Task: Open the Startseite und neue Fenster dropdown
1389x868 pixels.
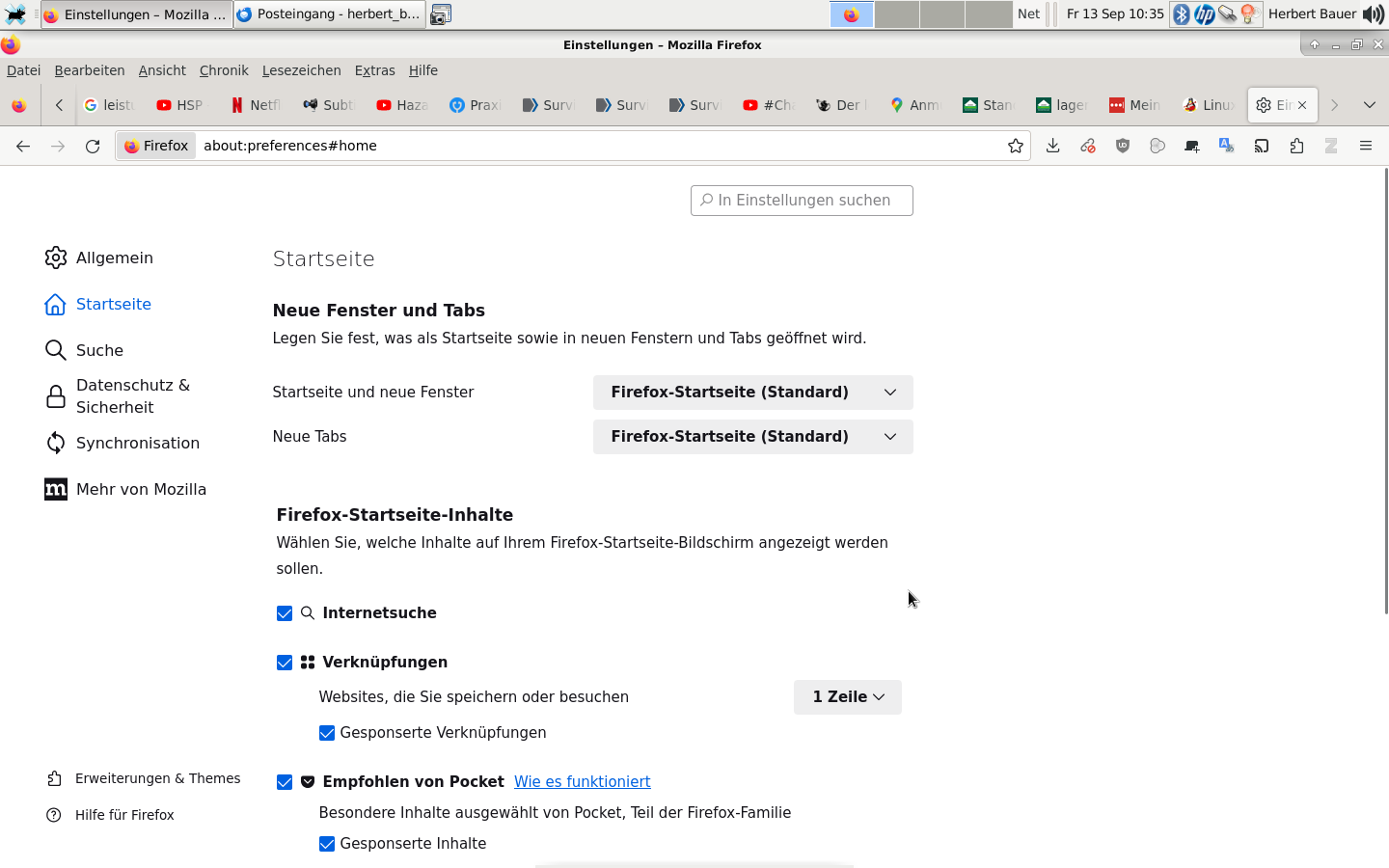Action: (x=752, y=393)
